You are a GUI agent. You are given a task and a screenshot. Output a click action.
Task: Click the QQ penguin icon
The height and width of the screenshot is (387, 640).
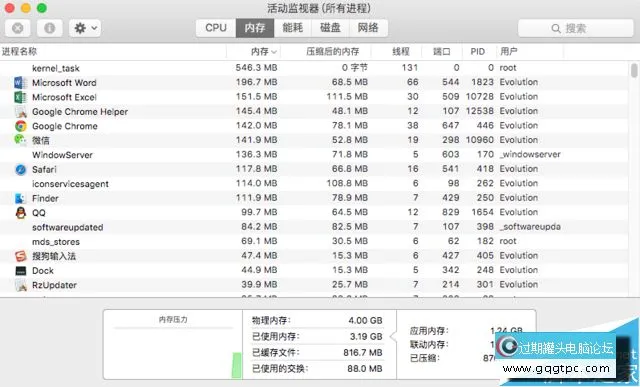pos(20,213)
